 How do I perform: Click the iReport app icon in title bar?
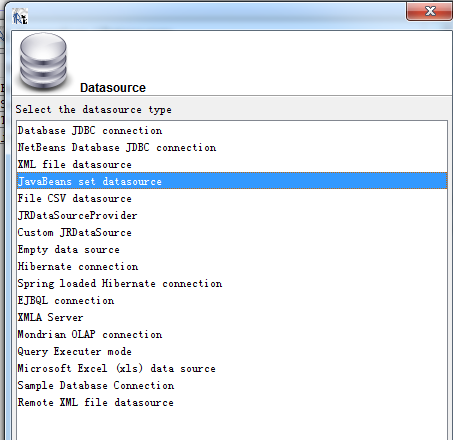click(20, 16)
